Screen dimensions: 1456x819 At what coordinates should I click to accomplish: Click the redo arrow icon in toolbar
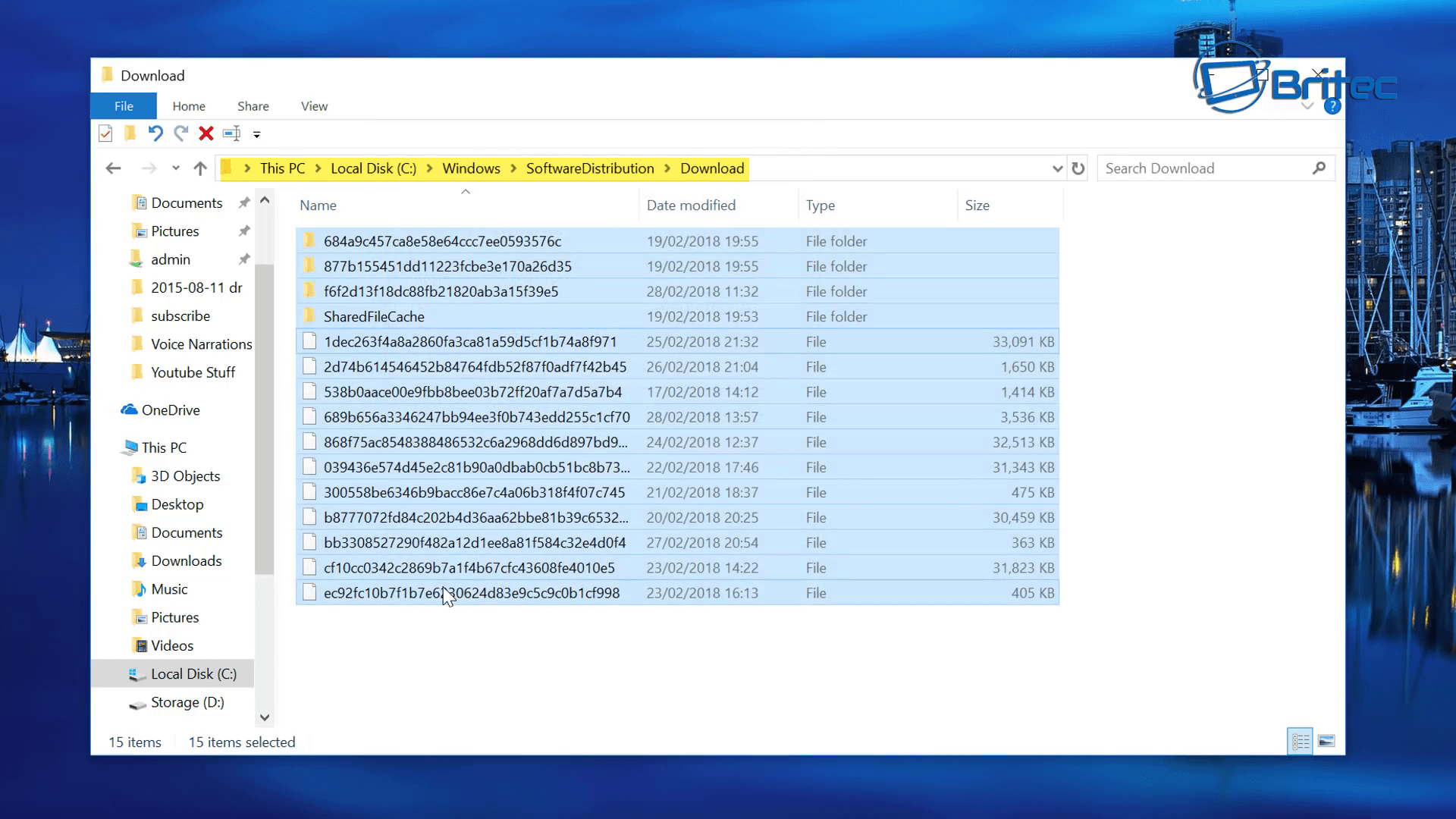[x=181, y=133]
